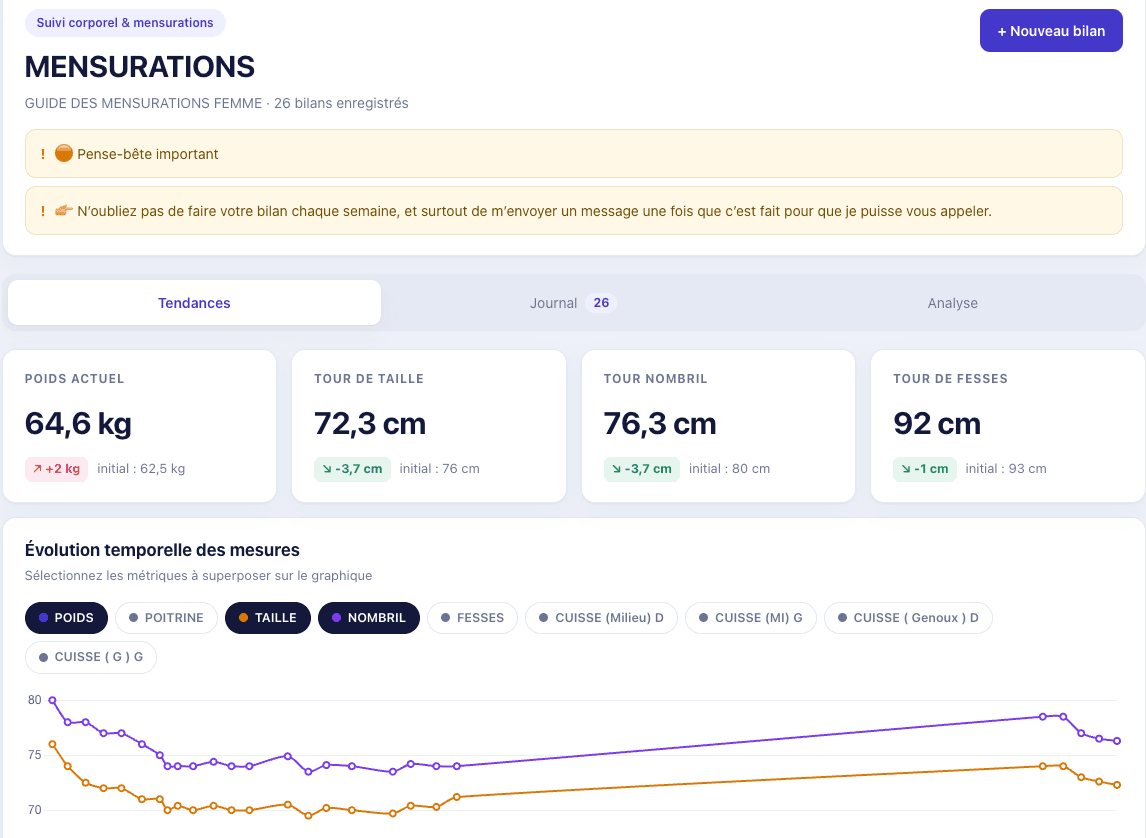1146x838 pixels.
Task: Click the + Nouveau bilan button
Action: pos(1050,31)
